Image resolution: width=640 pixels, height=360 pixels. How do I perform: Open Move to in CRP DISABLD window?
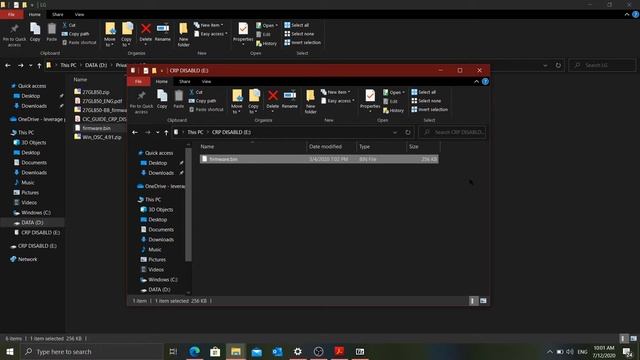237,101
